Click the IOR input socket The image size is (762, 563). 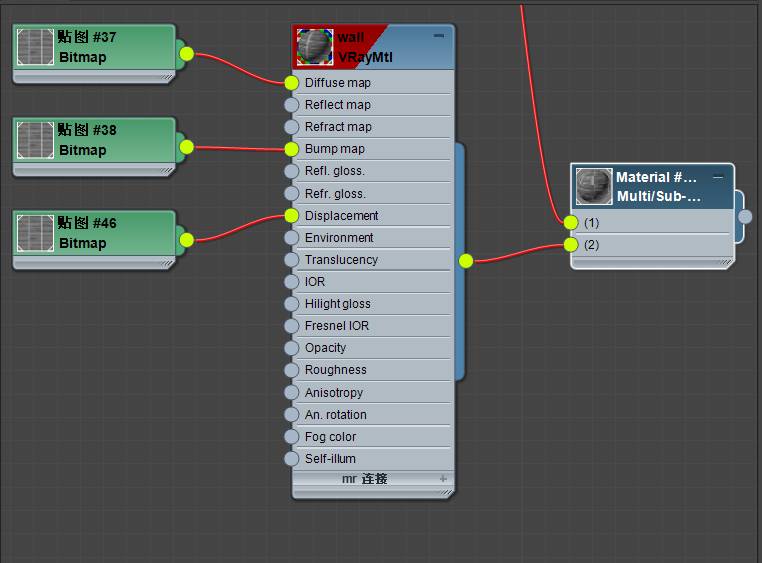pyautogui.click(x=291, y=282)
